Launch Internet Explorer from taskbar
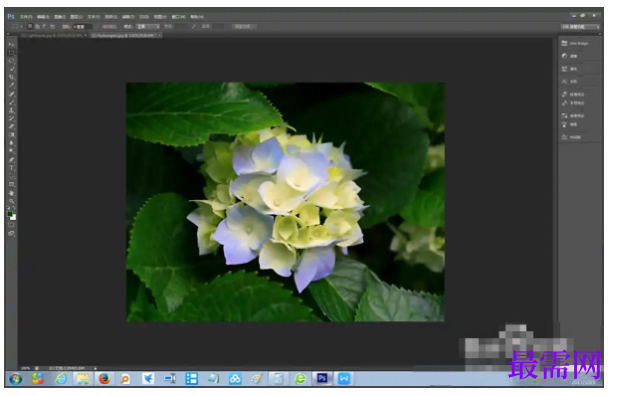620x396 pixels. coord(61,379)
